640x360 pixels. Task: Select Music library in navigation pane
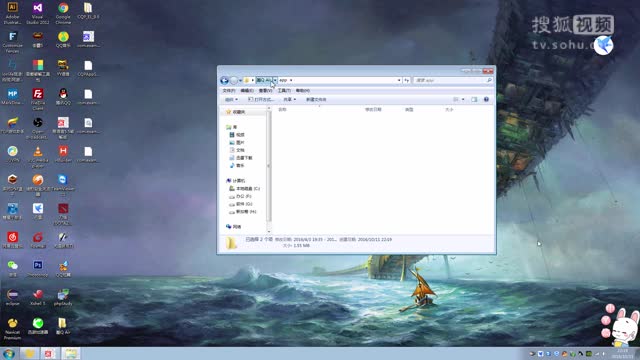click(x=237, y=166)
